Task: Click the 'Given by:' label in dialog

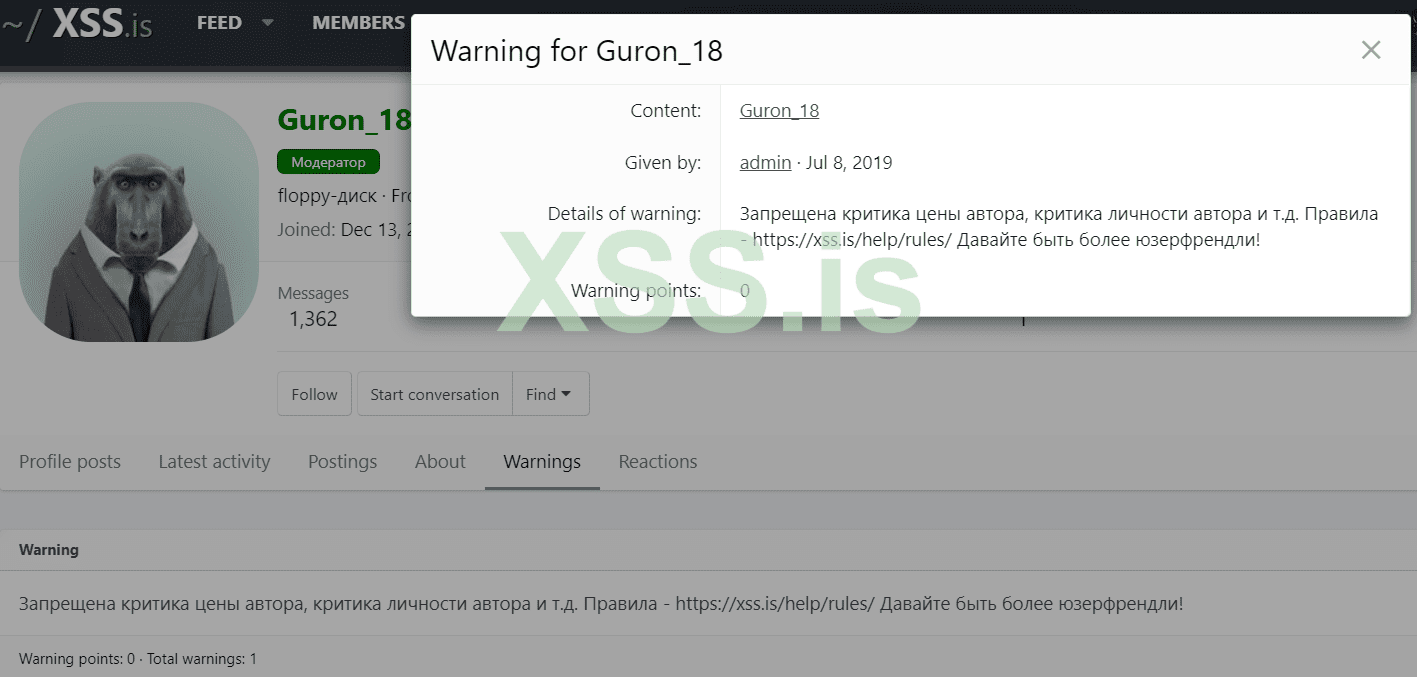Action: pyautogui.click(x=663, y=162)
